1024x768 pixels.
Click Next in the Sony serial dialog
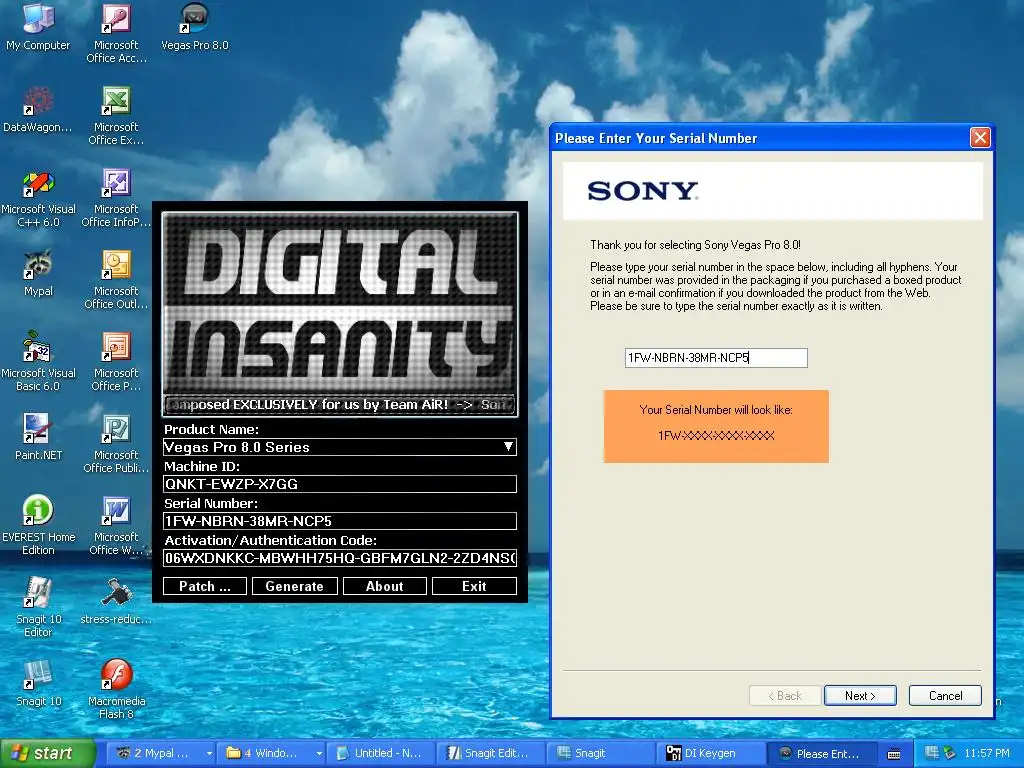click(860, 696)
